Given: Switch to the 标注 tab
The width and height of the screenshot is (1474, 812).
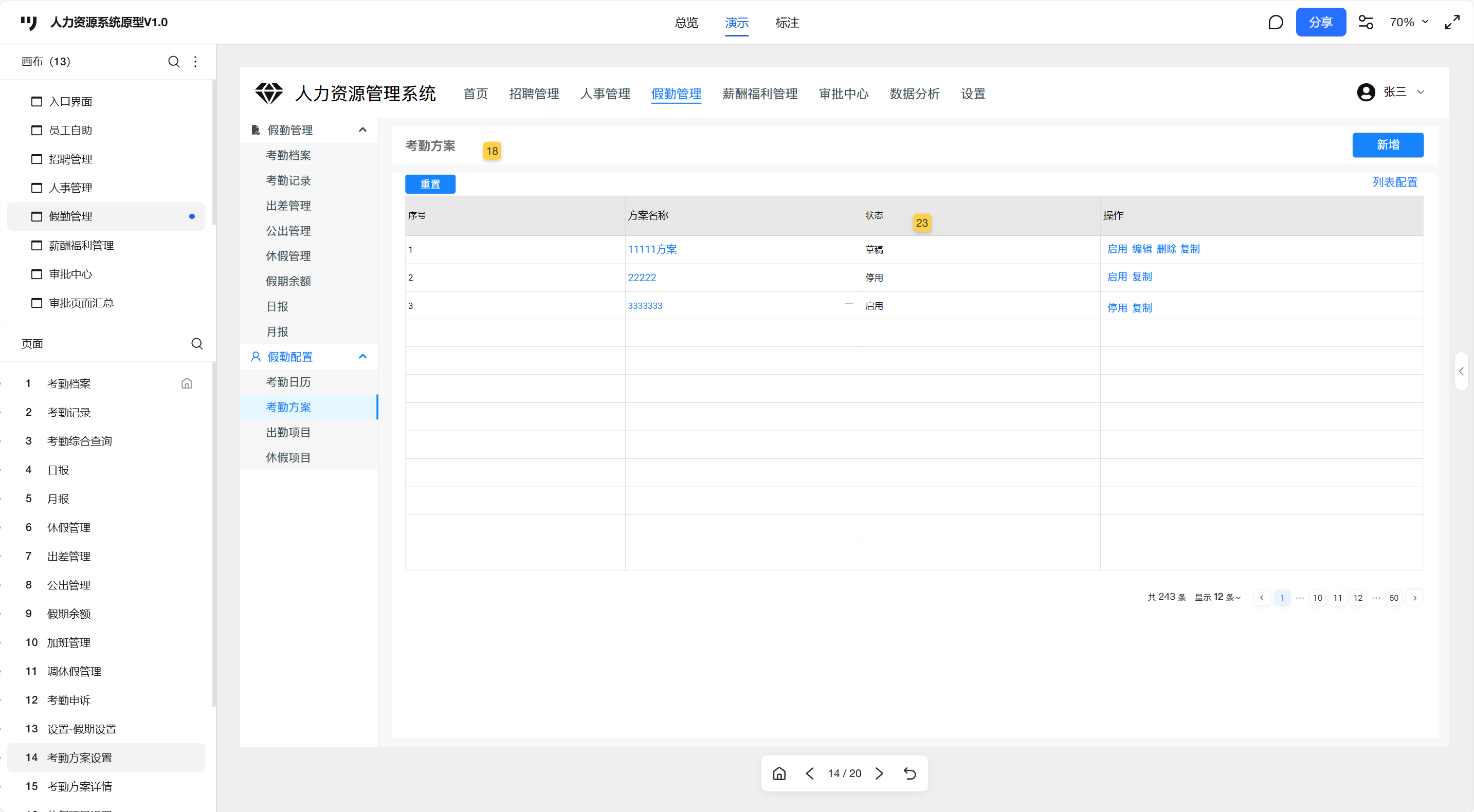Looking at the screenshot, I should (x=787, y=22).
